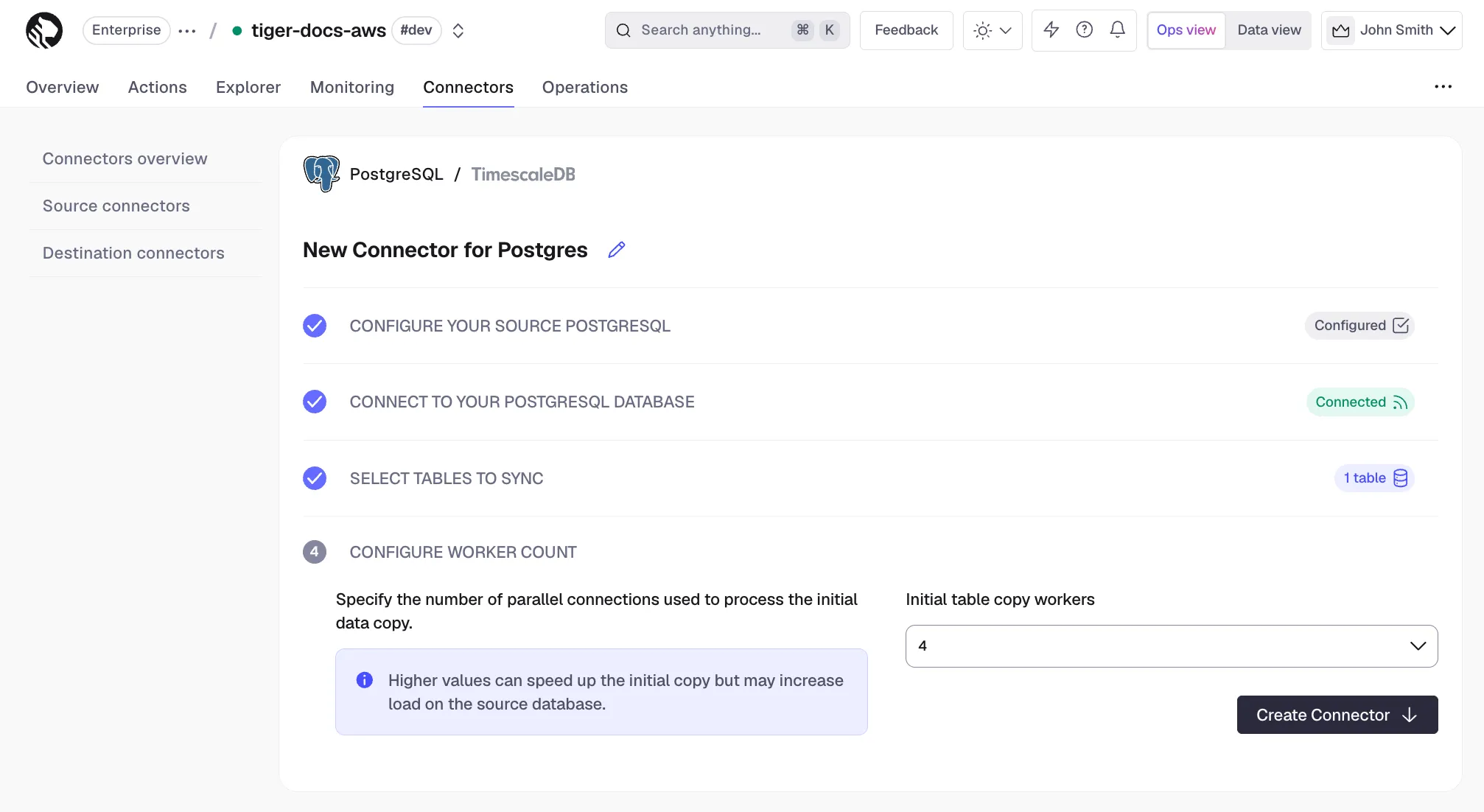Image resolution: width=1484 pixels, height=812 pixels.
Task: Click the TimescaleDB breadcrumb label
Action: 523,174
